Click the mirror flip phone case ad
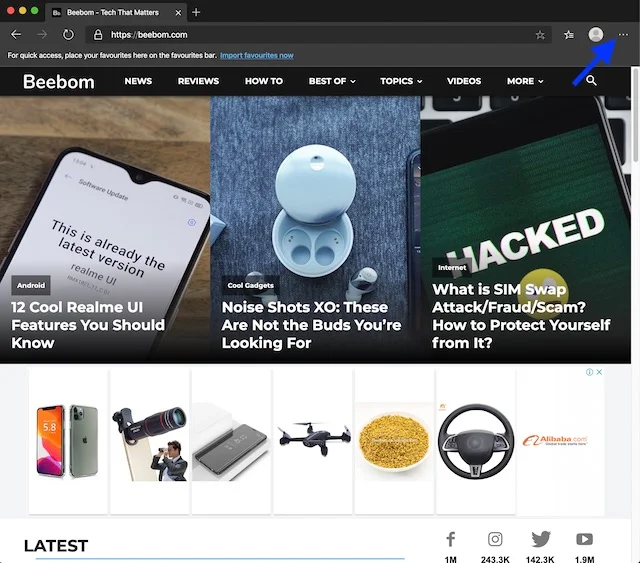Viewport: 640px width, 563px height. click(231, 441)
